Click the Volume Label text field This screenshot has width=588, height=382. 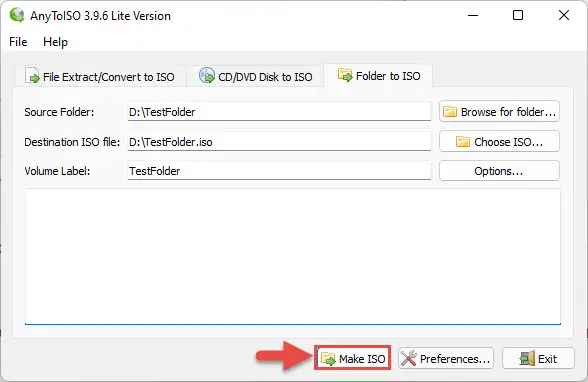279,171
